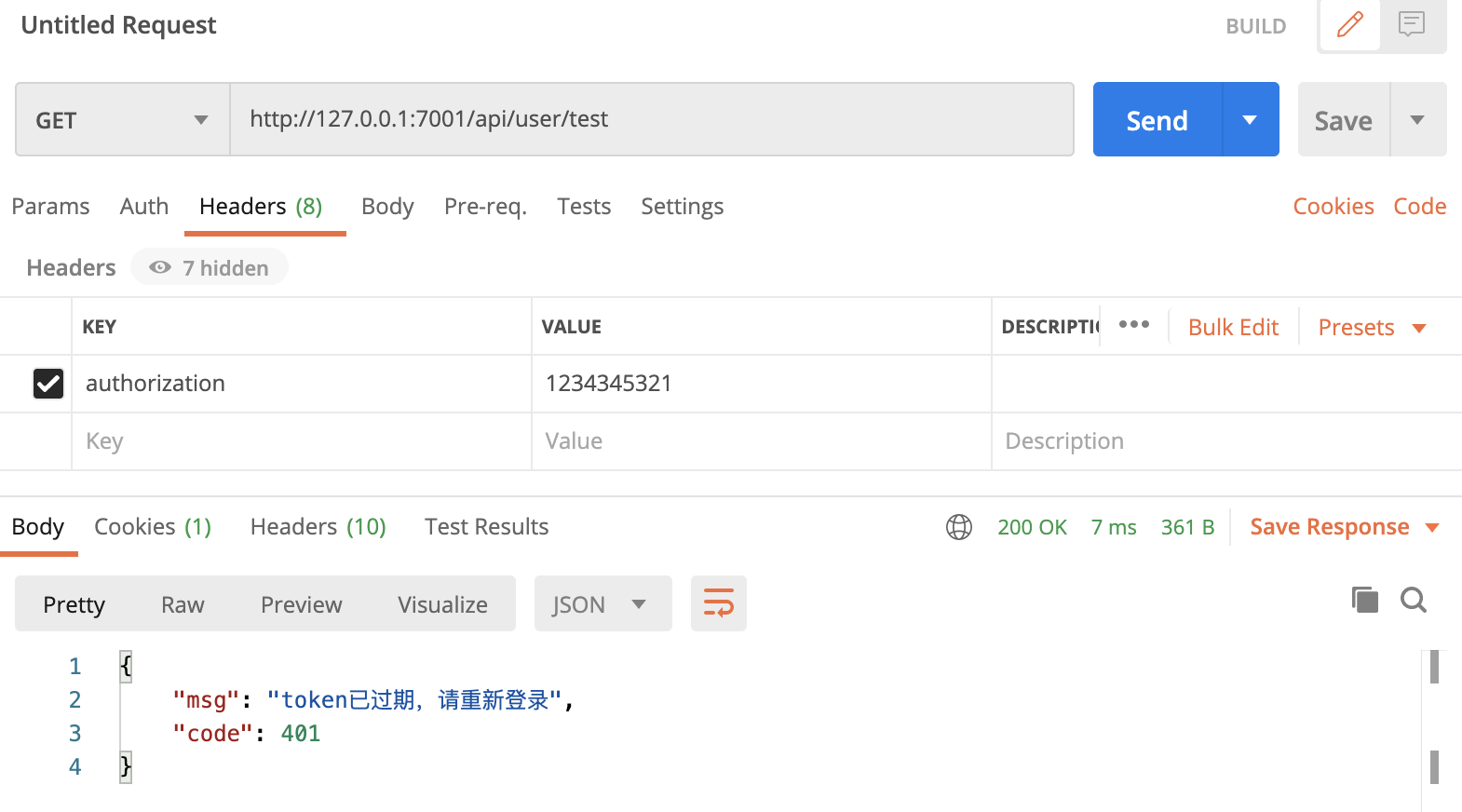Click the BUILD mode label

tap(1255, 26)
